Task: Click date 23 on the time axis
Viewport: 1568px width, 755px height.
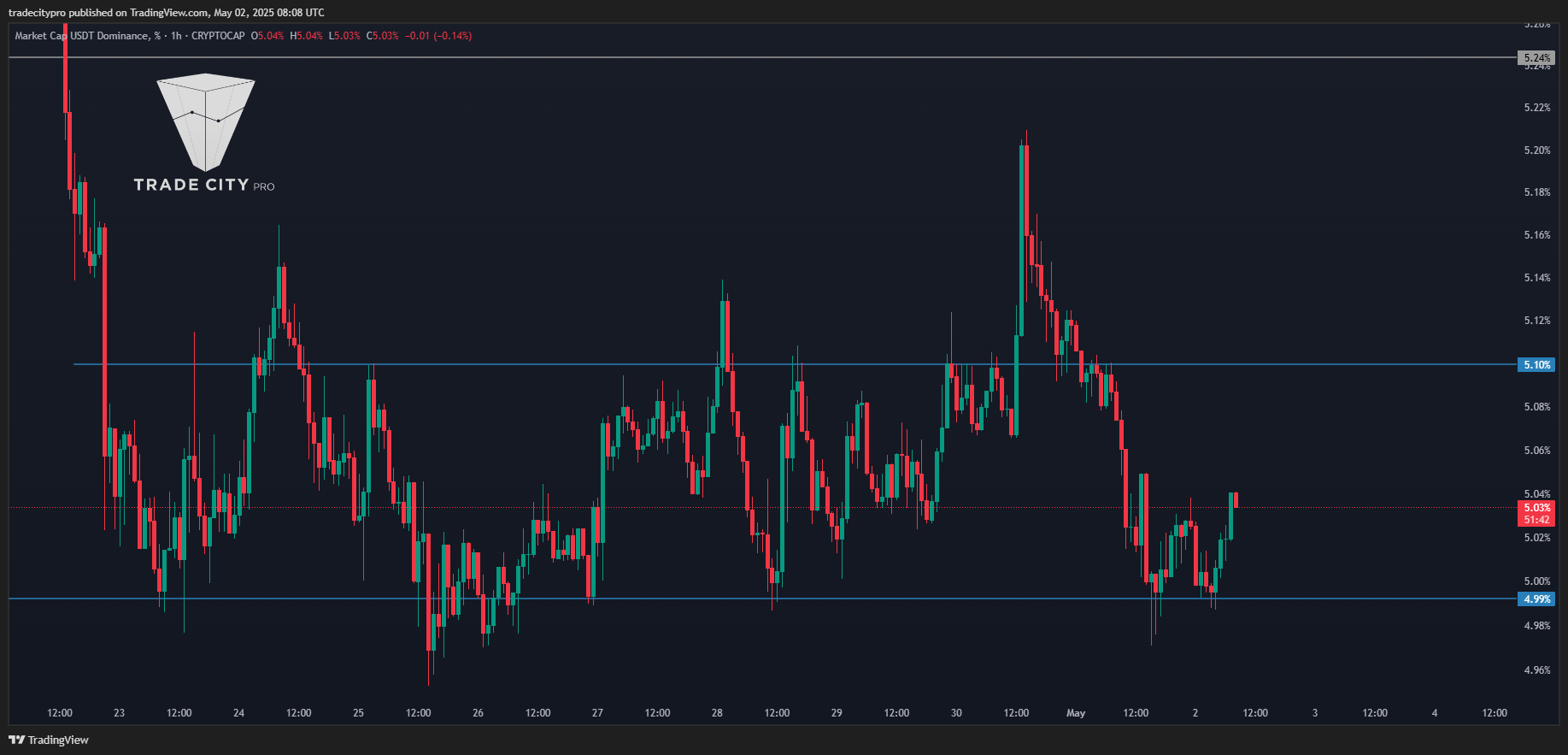Action: click(x=119, y=713)
